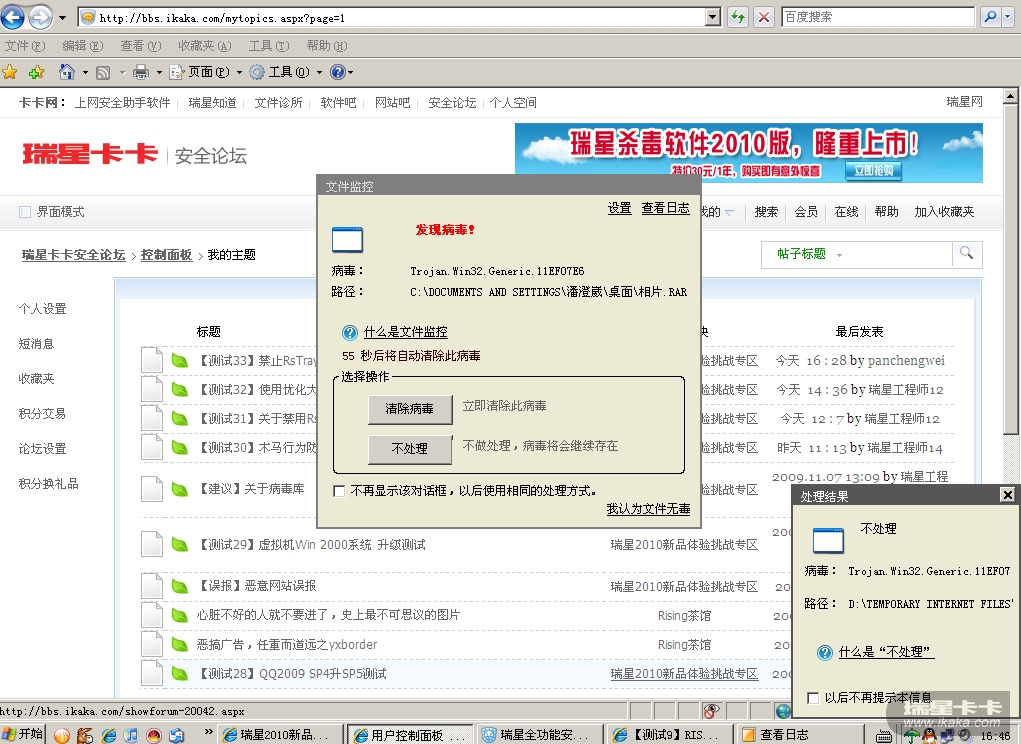Click the stop loading icon

coord(764,17)
